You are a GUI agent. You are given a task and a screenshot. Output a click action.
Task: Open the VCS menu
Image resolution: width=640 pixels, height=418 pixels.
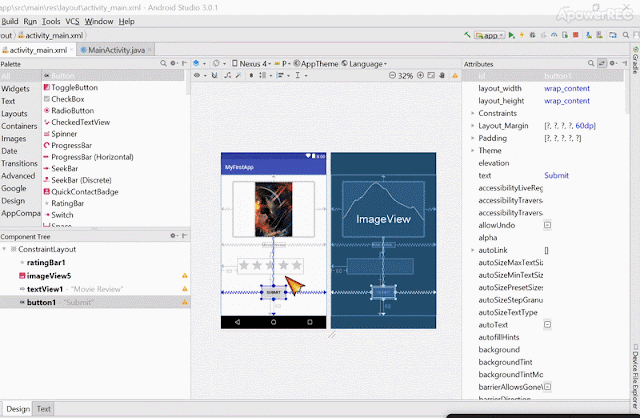click(x=72, y=21)
